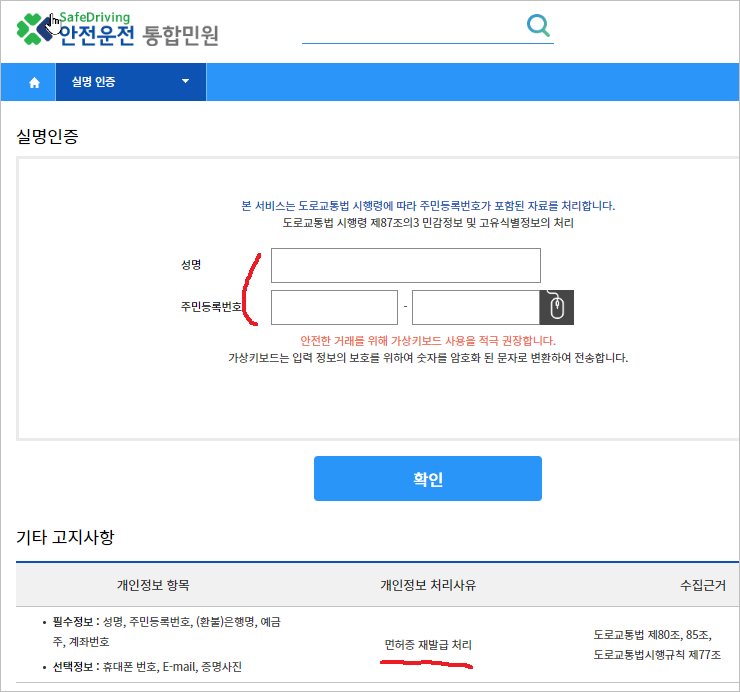Open the 실명 인증 navigation menu

click(x=94, y=82)
